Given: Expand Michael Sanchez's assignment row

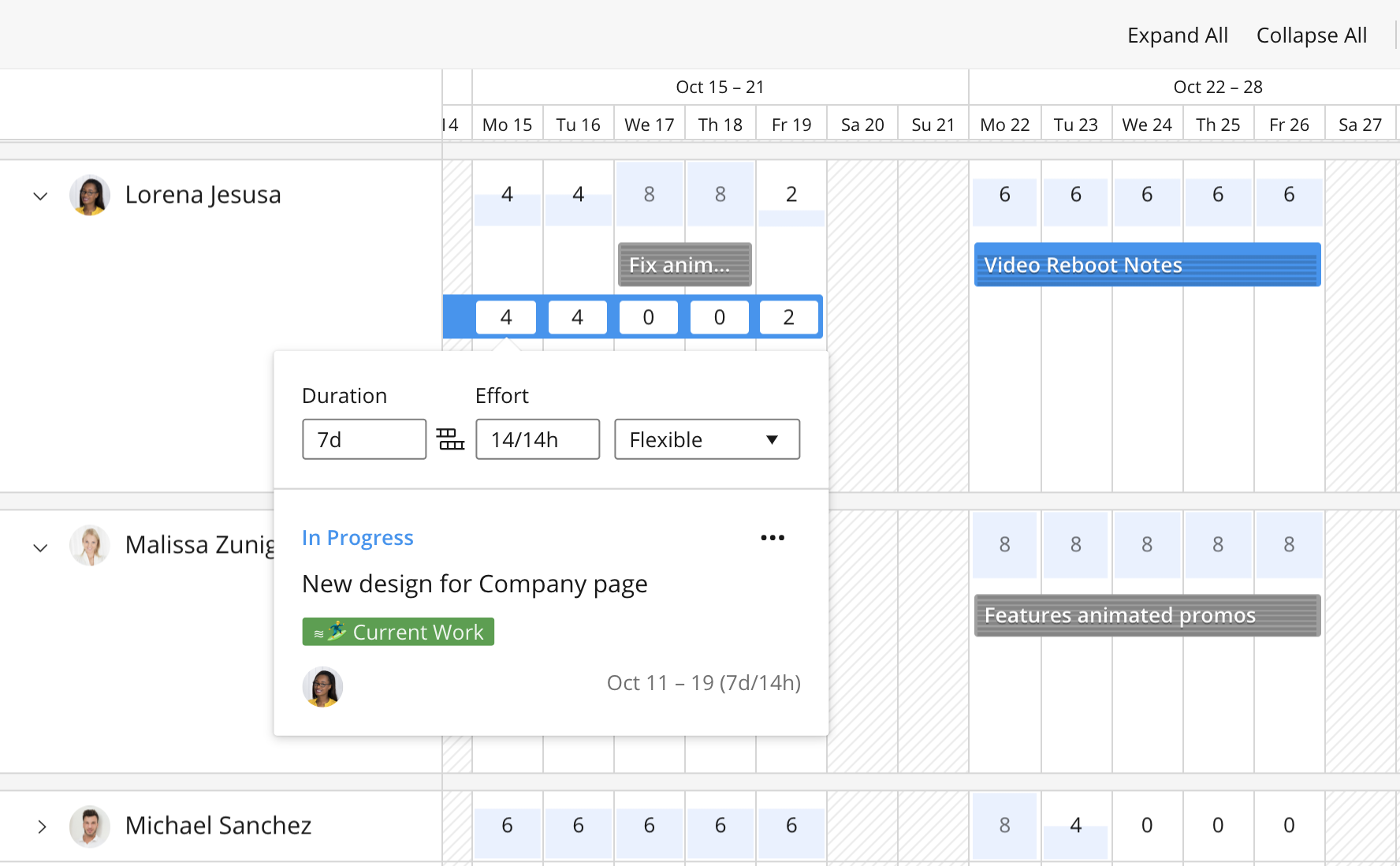Looking at the screenshot, I should (40, 827).
